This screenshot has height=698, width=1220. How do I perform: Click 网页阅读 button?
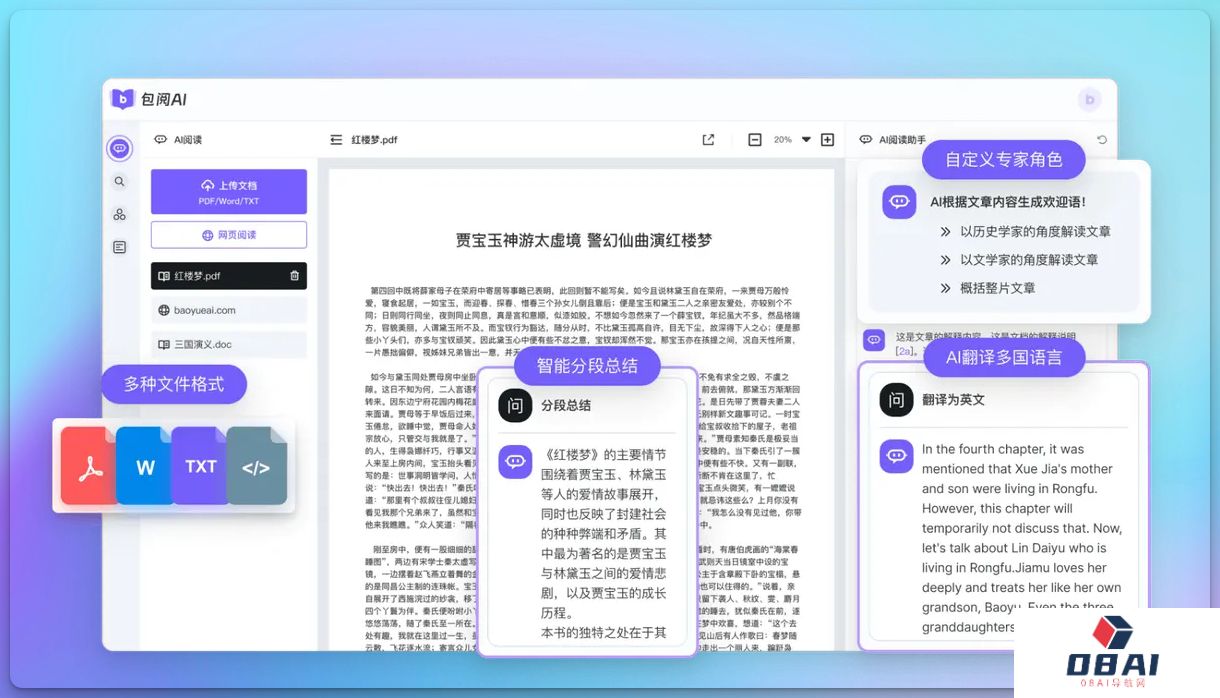click(229, 235)
